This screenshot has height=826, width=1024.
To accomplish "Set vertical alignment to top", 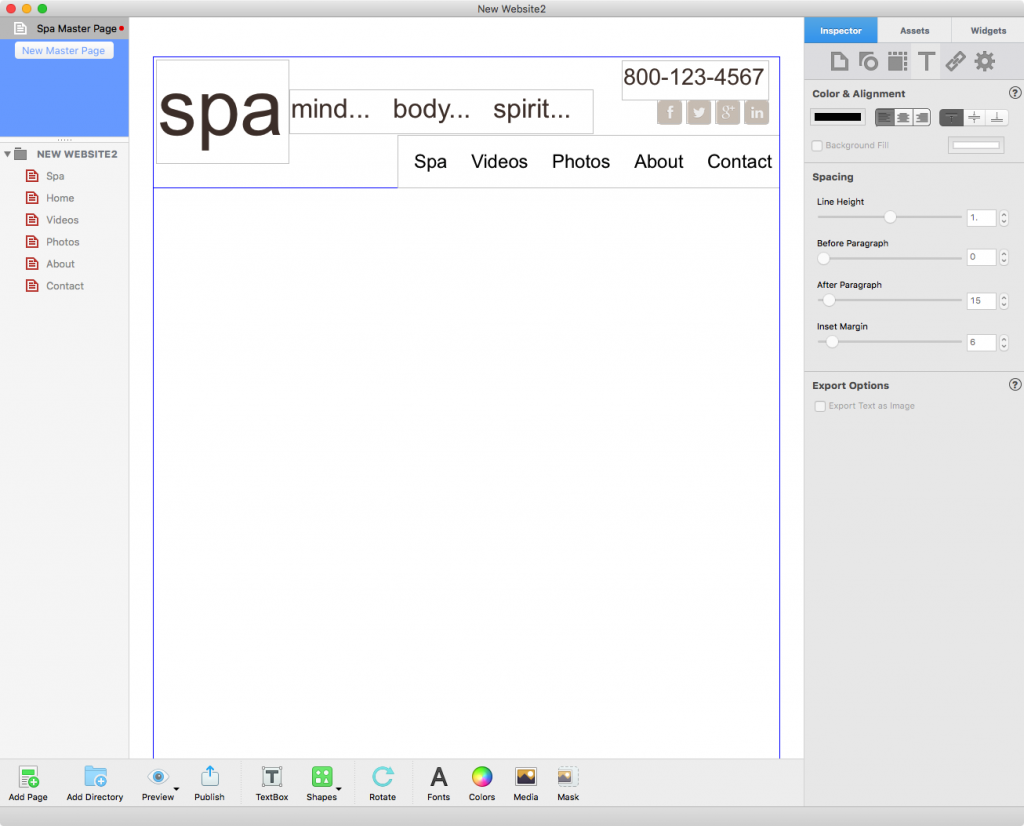I will pyautogui.click(x=952, y=118).
